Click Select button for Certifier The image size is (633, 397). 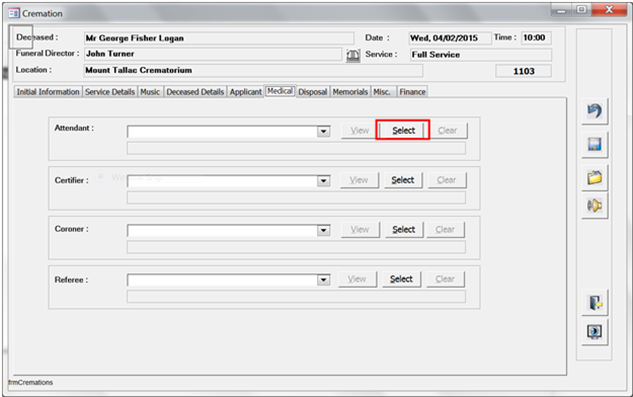(402, 180)
